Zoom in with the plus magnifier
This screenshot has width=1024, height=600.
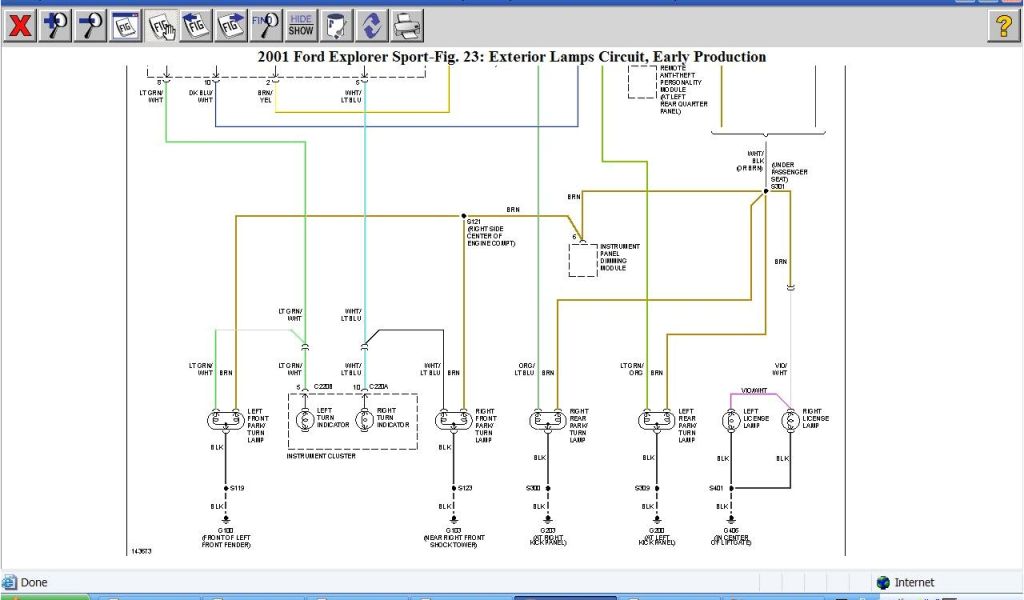point(55,25)
